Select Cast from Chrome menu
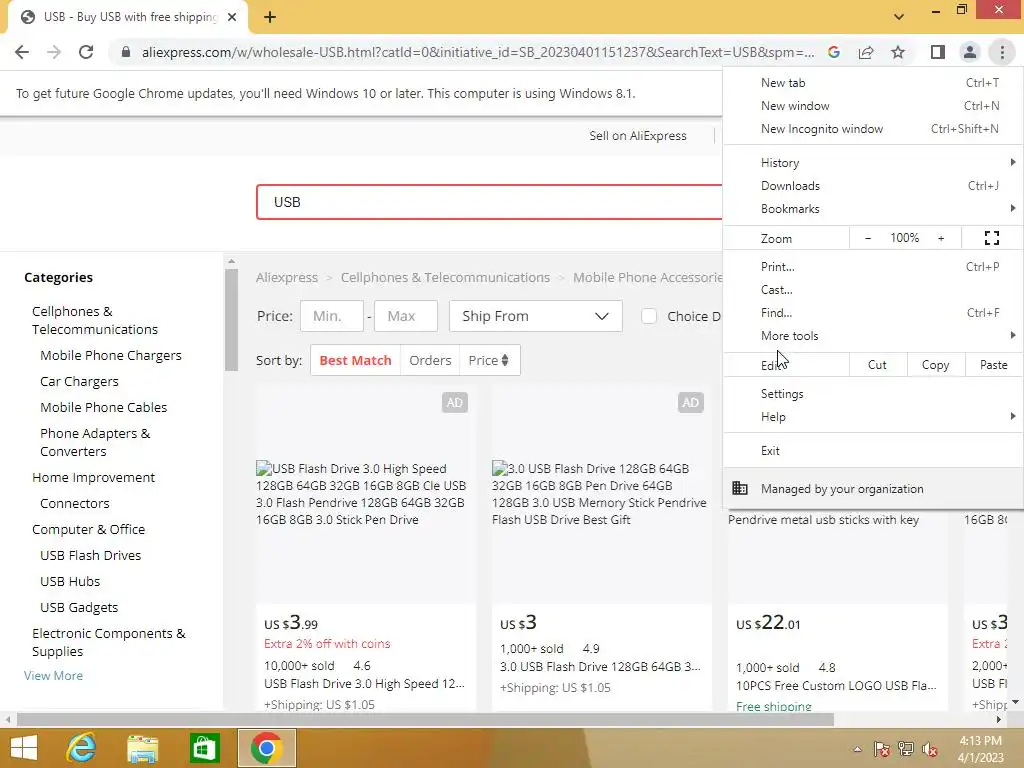 click(x=872, y=289)
